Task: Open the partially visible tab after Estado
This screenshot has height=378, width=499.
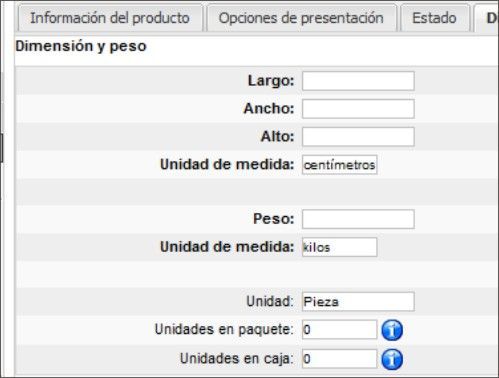Action: [487, 18]
